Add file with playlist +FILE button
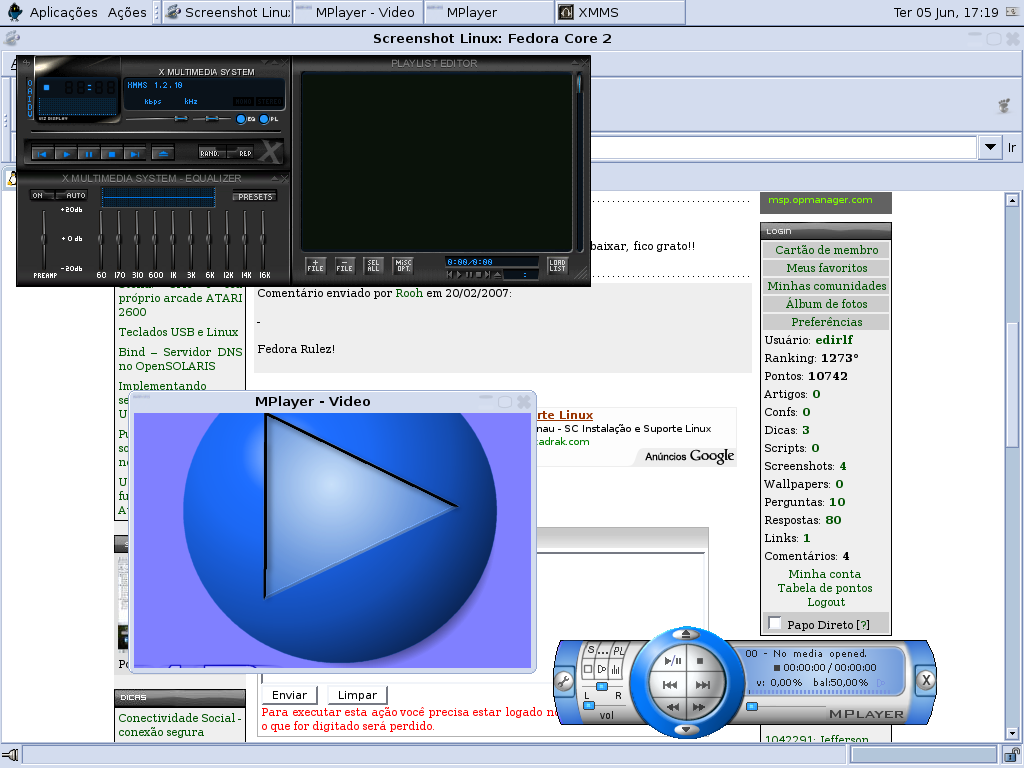The width and height of the screenshot is (1024, 768). tap(315, 265)
